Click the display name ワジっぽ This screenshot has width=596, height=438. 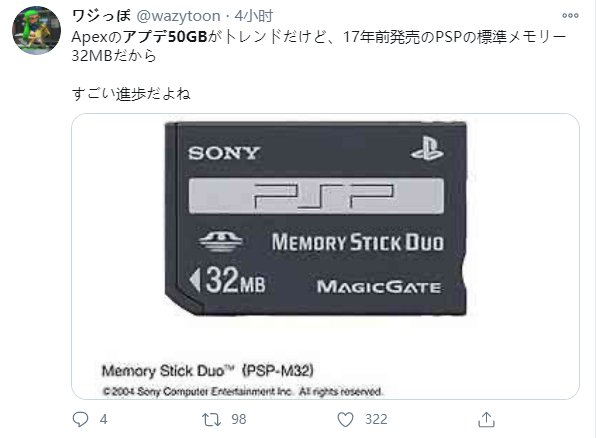pos(101,16)
